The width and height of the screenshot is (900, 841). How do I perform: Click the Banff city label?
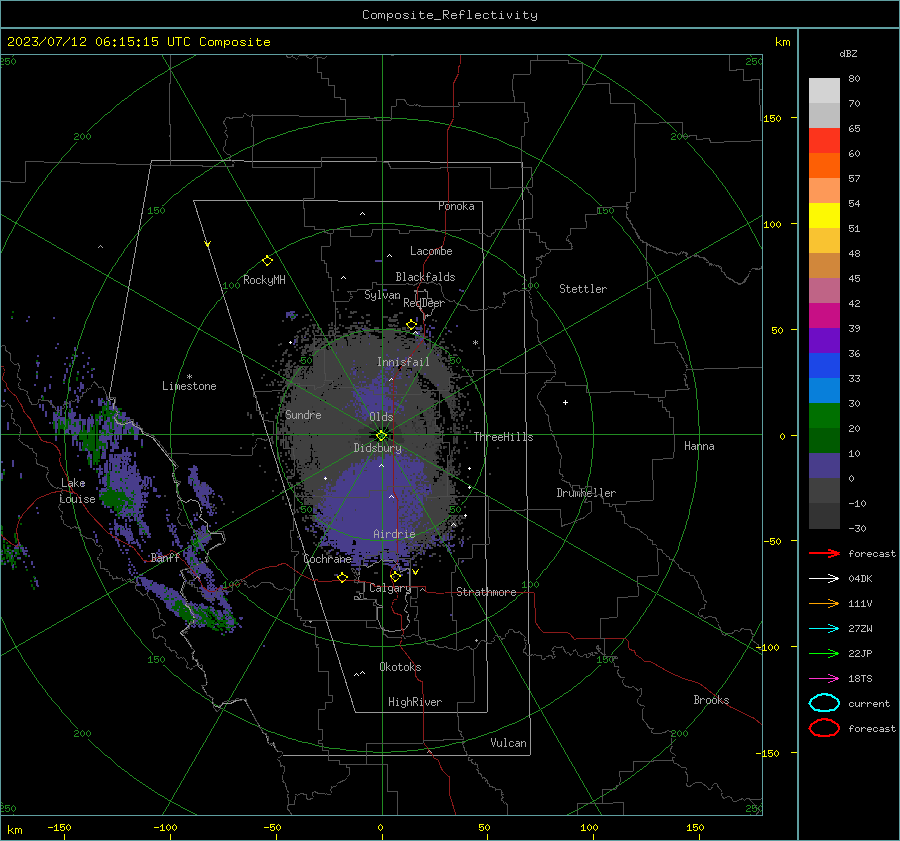(165, 557)
